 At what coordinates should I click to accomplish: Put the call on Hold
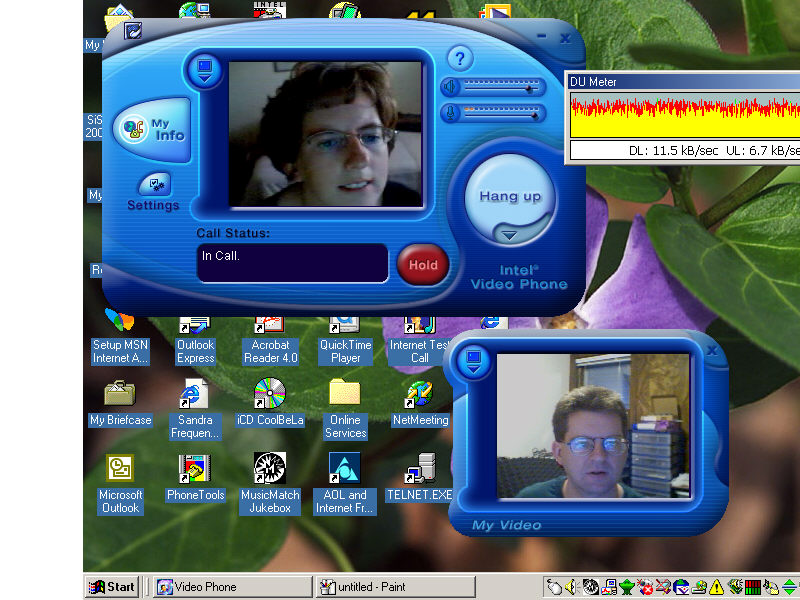[x=423, y=265]
